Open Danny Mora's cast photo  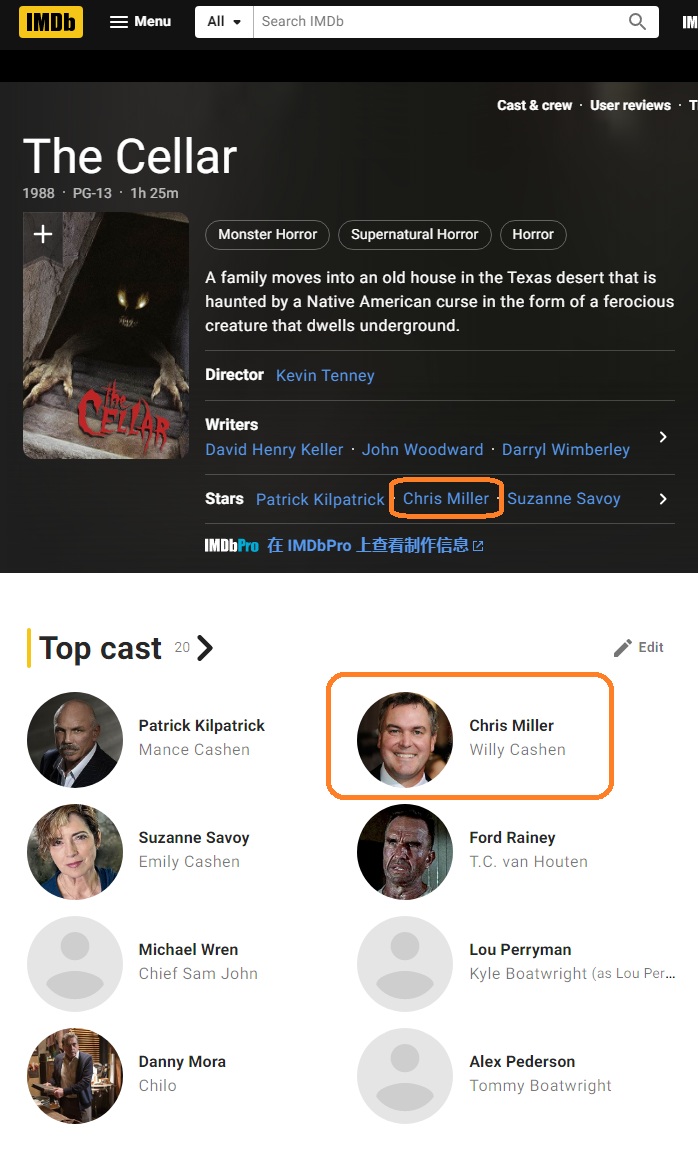(75, 1076)
